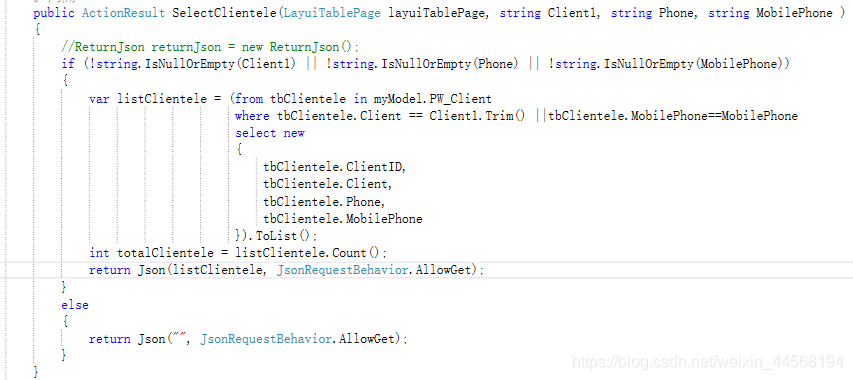Click the 'SelectClientele' method name

pyautogui.click(x=224, y=13)
